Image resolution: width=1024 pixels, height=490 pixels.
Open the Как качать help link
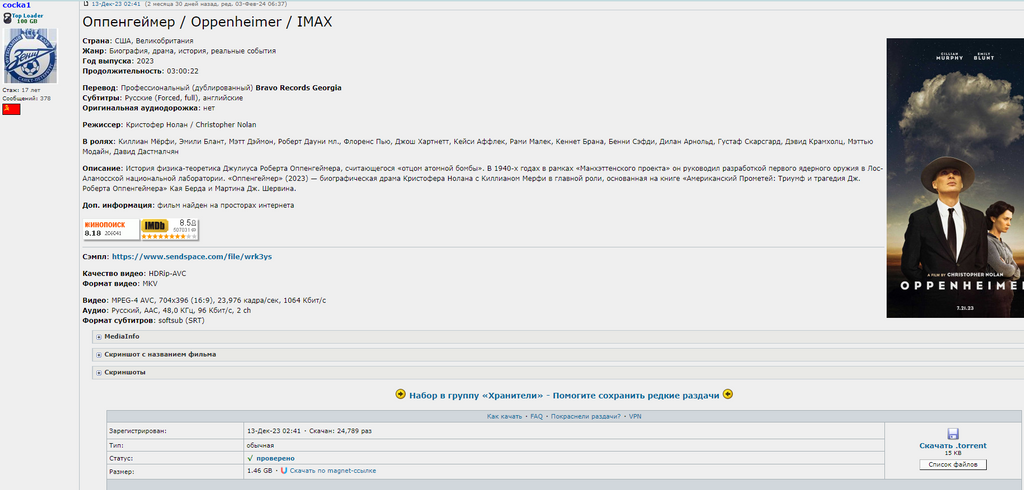click(504, 416)
